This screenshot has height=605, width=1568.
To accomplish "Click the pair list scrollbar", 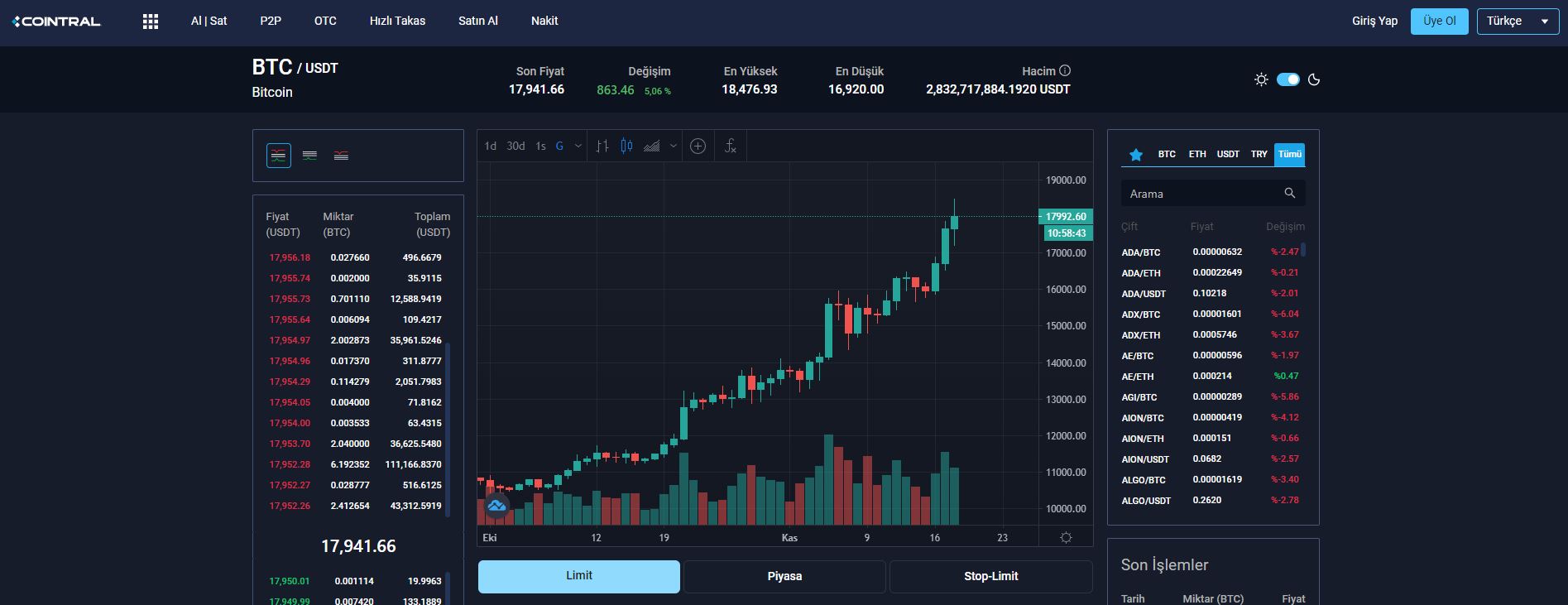I will pos(1303,249).
